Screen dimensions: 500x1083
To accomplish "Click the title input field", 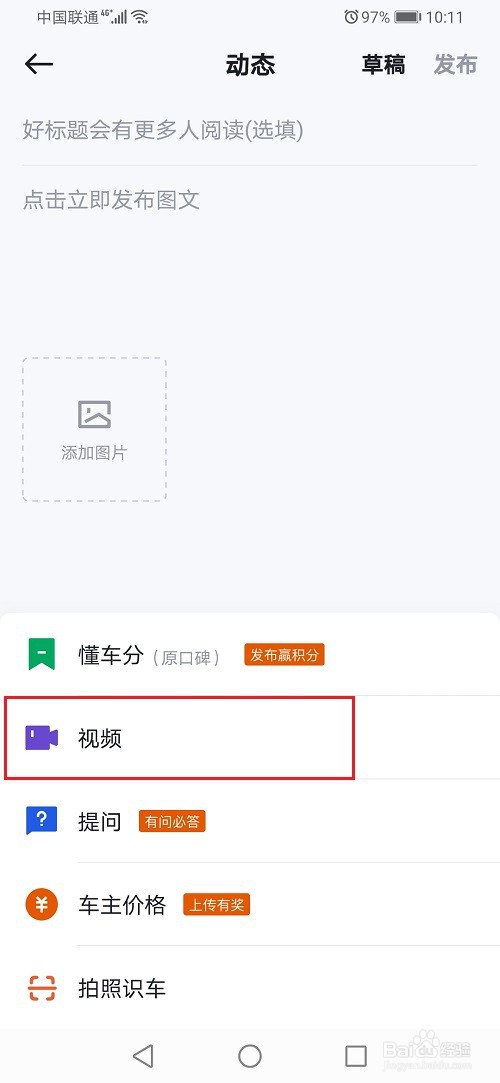I will 250,130.
